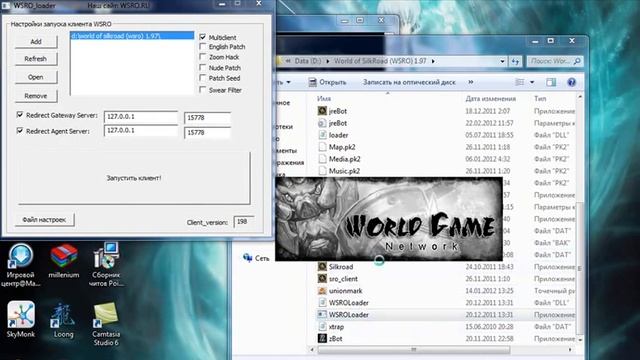Click Data (D:) breadcrumb
This screenshot has width=640, height=360.
[x=308, y=61]
